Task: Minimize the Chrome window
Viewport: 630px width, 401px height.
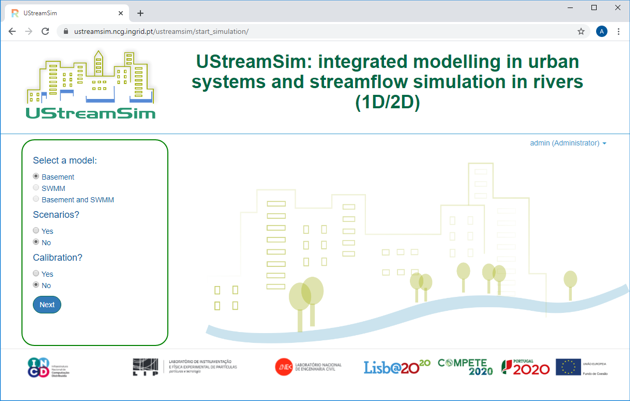Action: click(570, 8)
